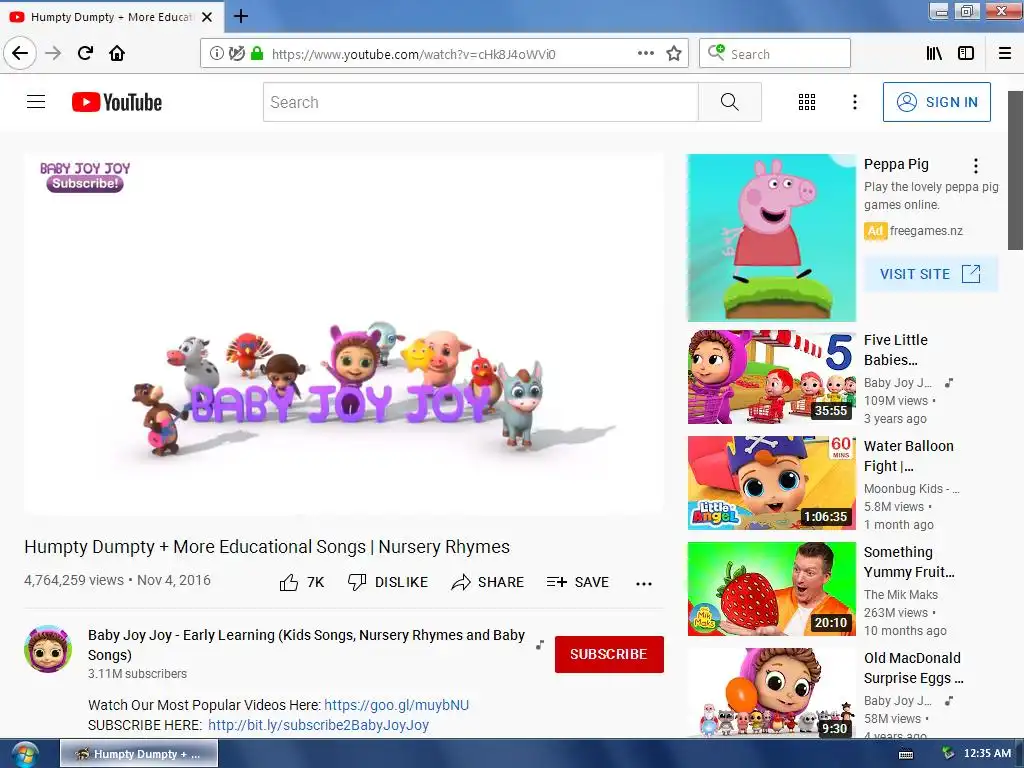Screen dimensions: 1024x768
Task: Open the Water Balloon Fight thumbnail
Action: (x=772, y=483)
